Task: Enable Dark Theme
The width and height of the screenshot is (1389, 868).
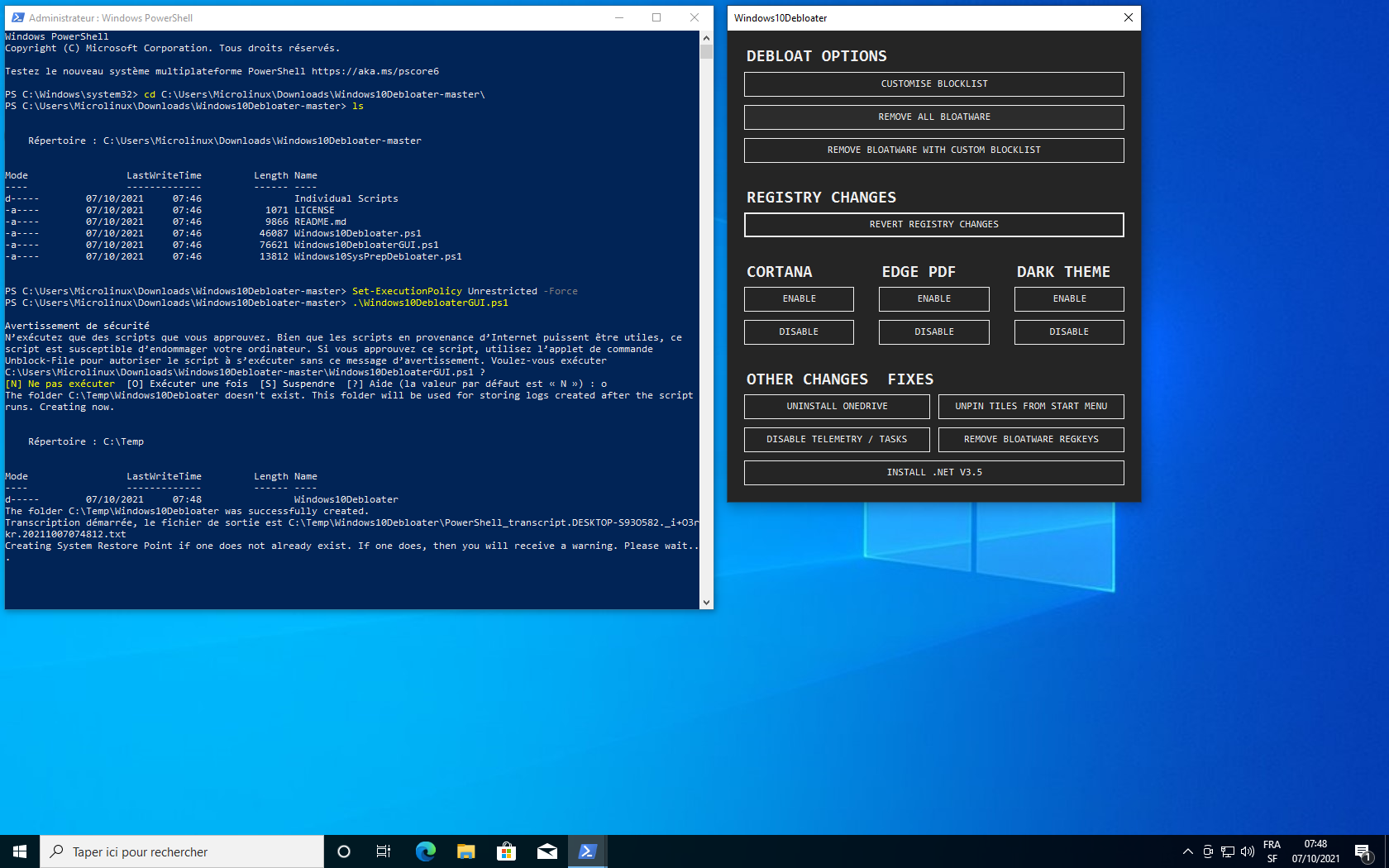Action: [1069, 299]
